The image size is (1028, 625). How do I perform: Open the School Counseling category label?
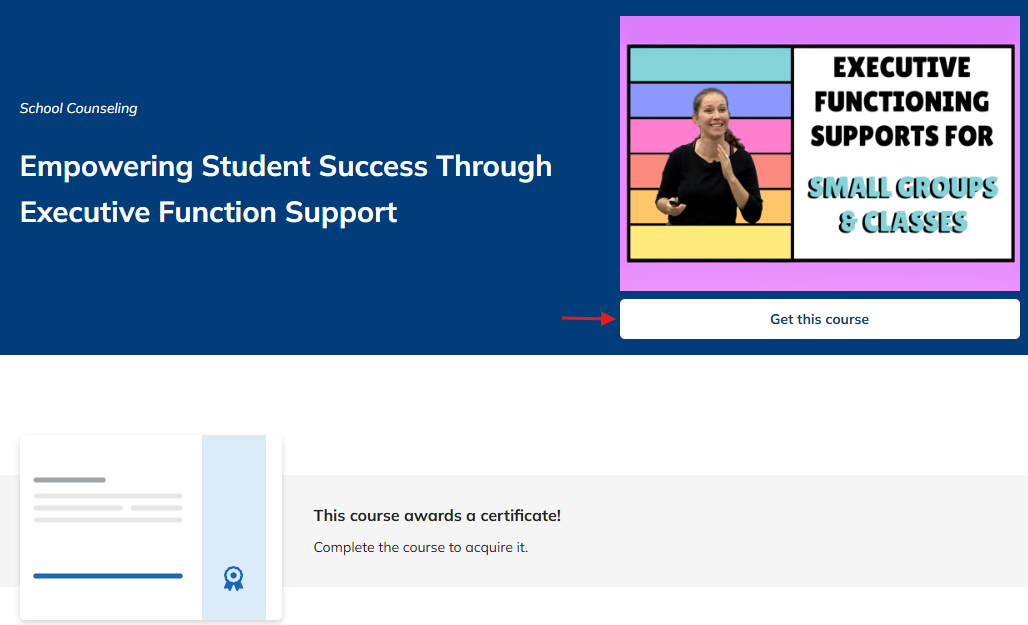click(79, 108)
